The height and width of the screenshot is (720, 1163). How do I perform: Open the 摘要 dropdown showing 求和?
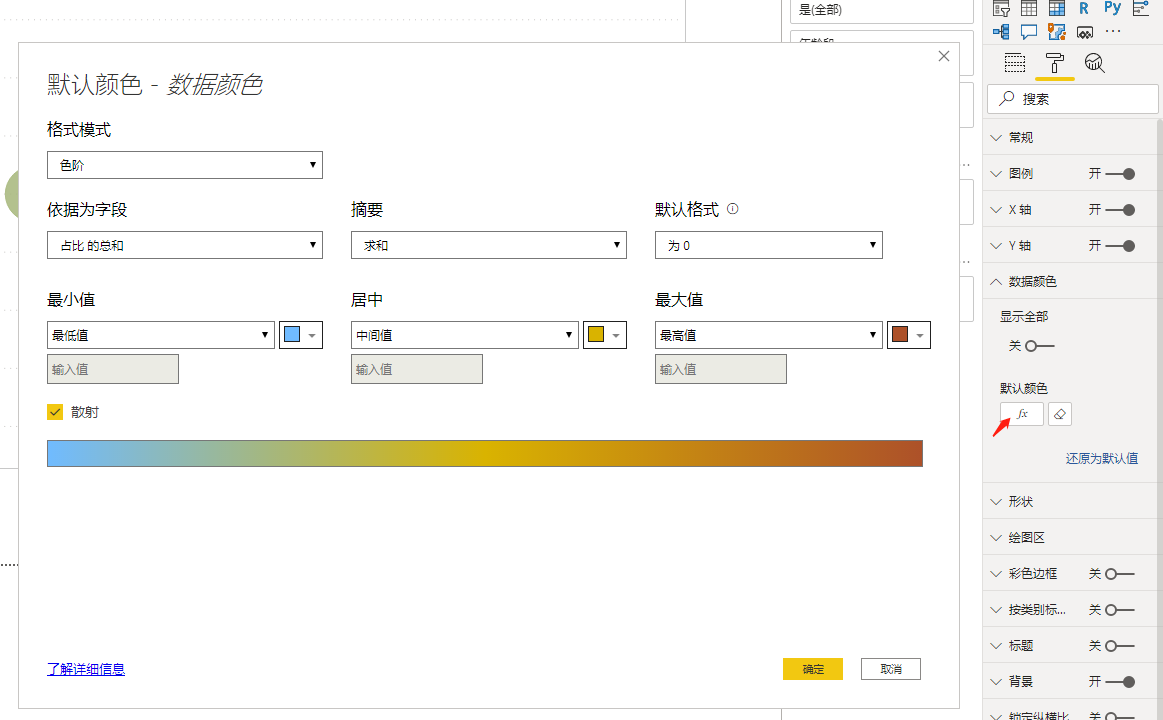click(x=488, y=245)
